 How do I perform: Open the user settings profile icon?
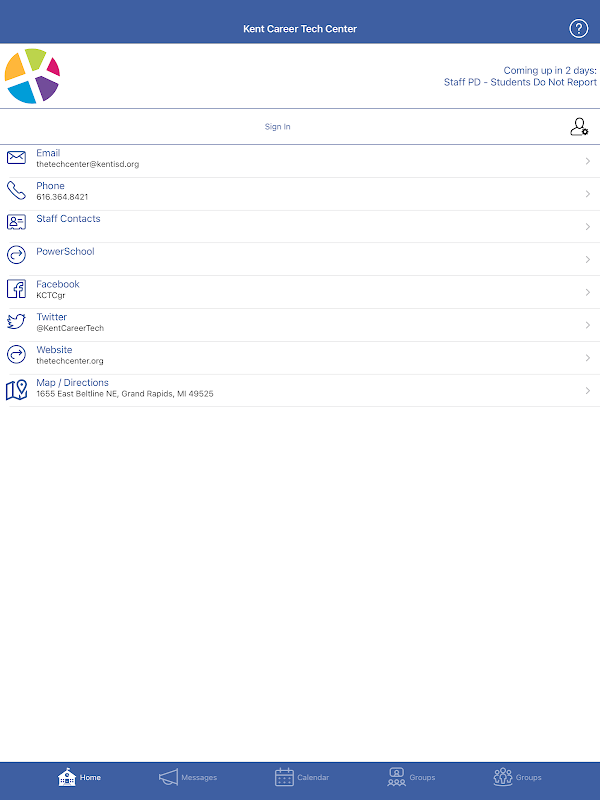[579, 127]
